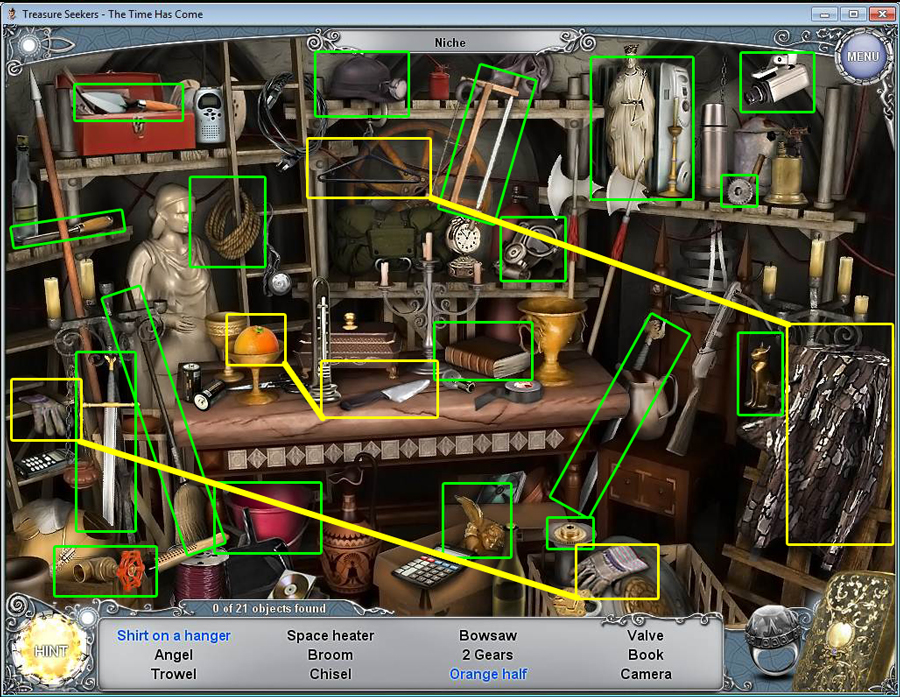Open the game MENU button

[862, 56]
